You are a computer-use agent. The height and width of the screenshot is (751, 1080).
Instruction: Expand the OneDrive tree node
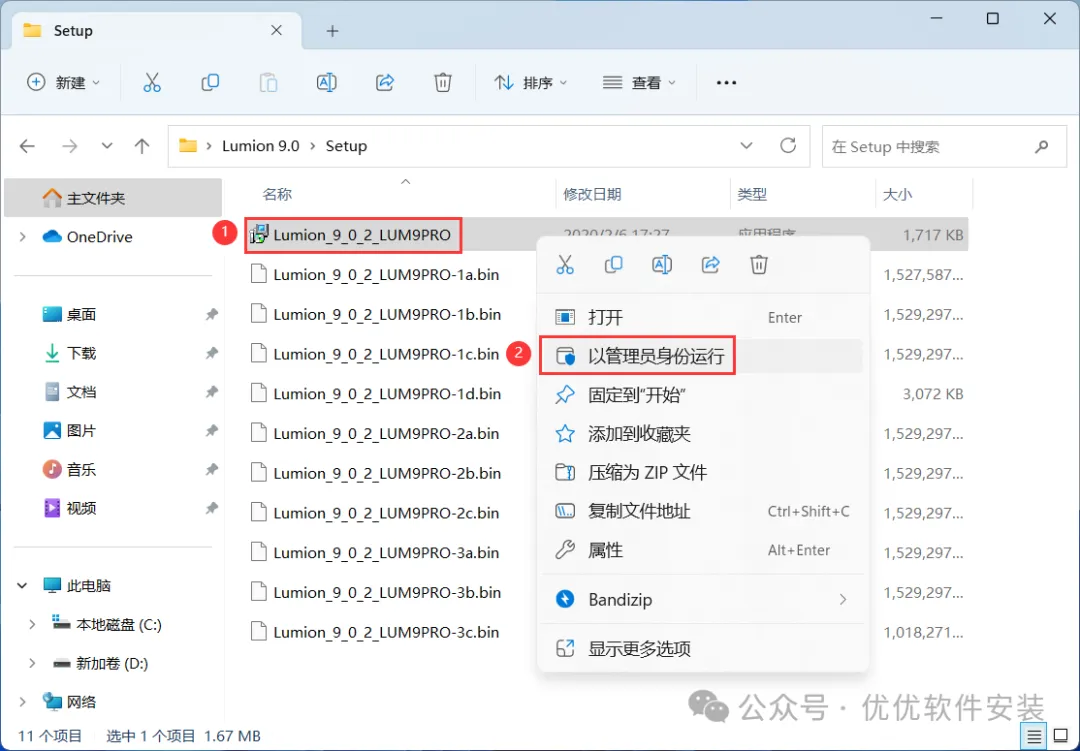coord(23,237)
